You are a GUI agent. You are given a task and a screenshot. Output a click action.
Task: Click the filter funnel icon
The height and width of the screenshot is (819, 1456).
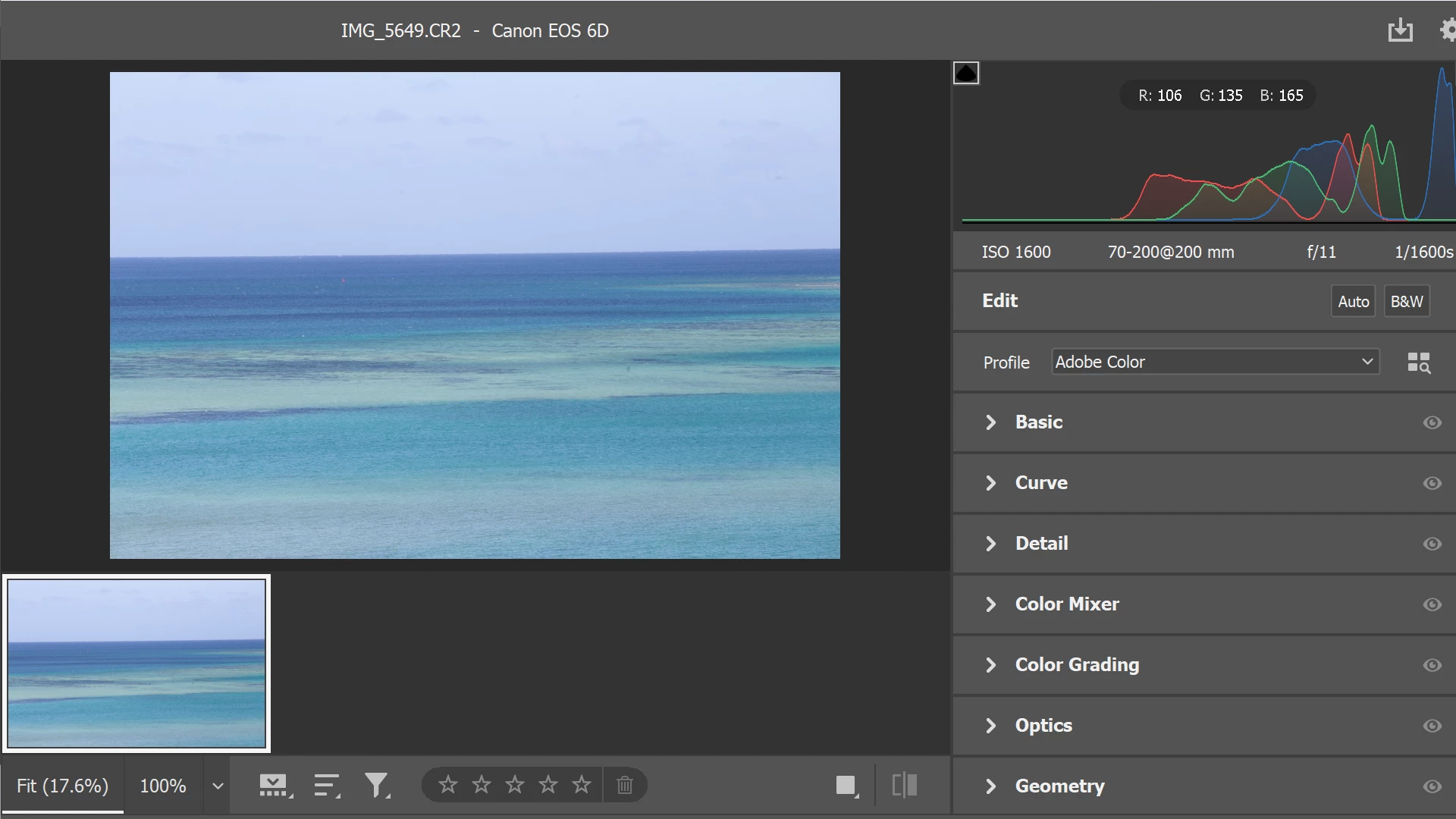(377, 786)
